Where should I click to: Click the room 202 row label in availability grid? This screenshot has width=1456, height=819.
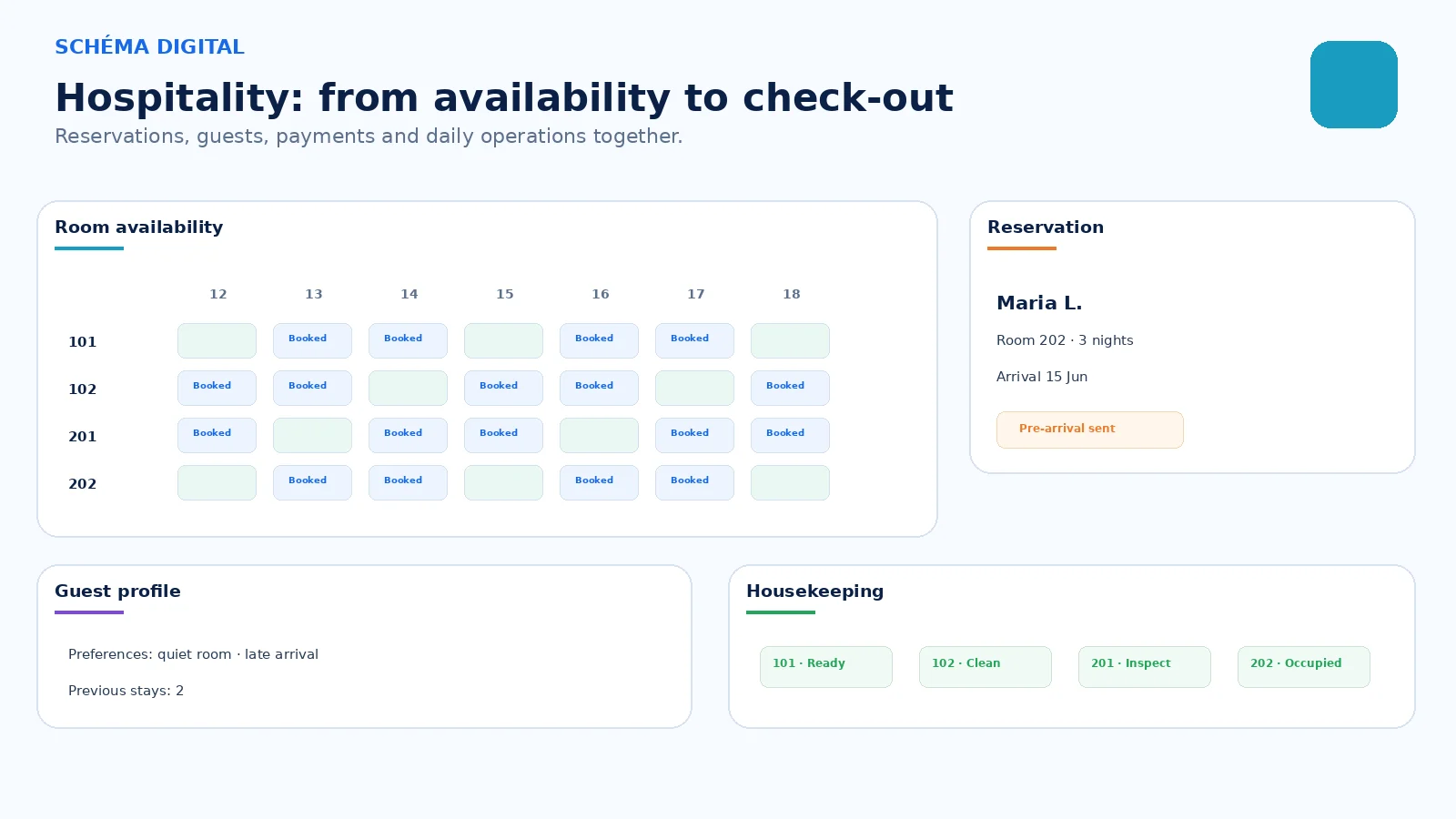pyautogui.click(x=82, y=484)
